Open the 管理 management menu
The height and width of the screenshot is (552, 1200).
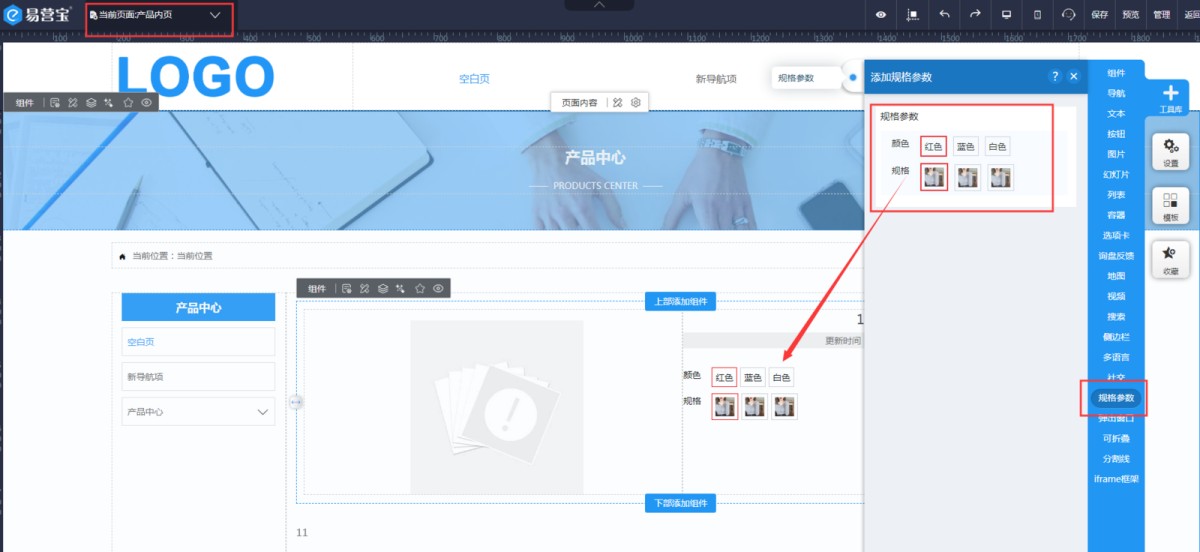(1161, 15)
